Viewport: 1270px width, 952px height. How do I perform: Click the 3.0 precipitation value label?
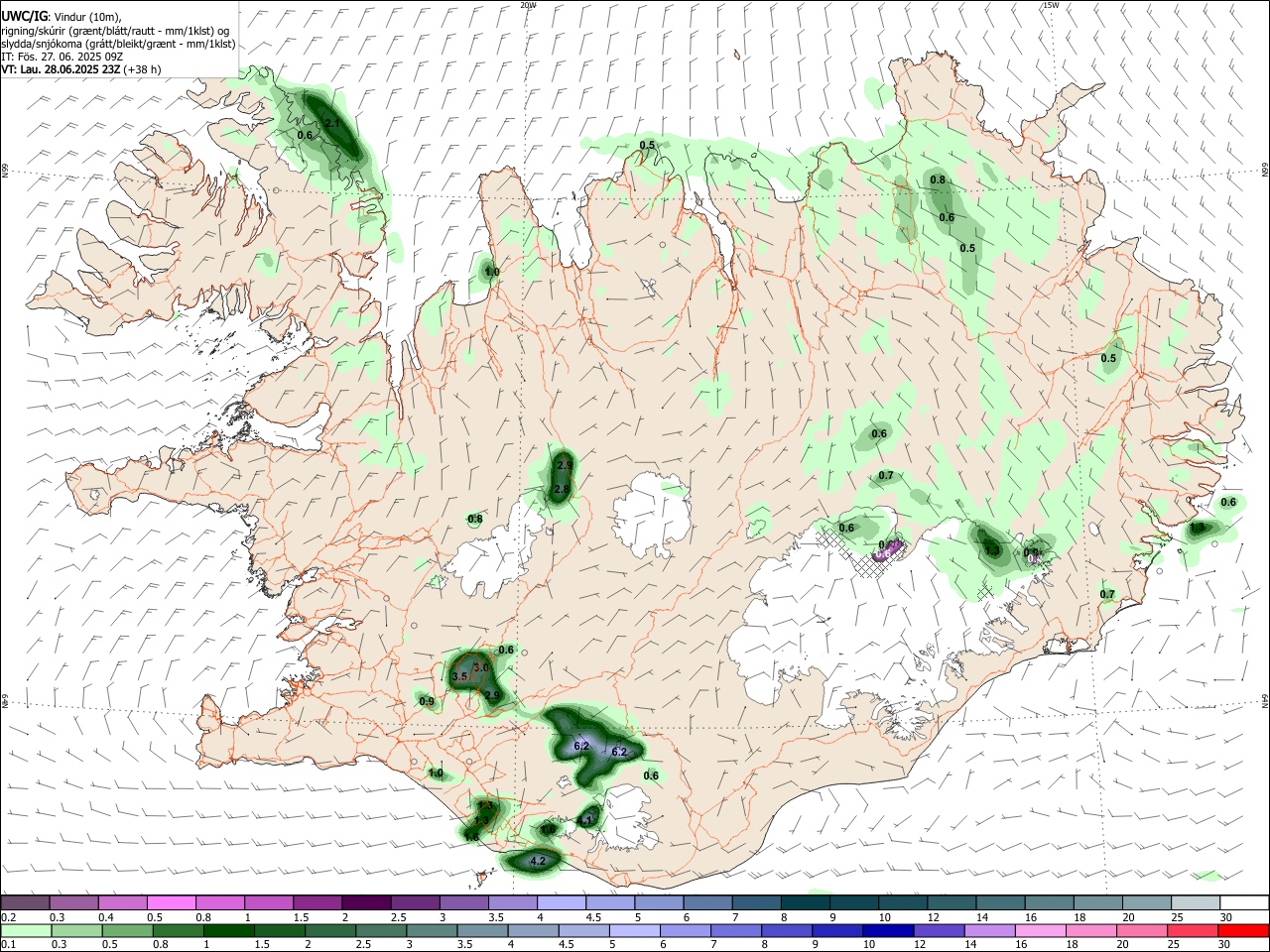(x=481, y=667)
